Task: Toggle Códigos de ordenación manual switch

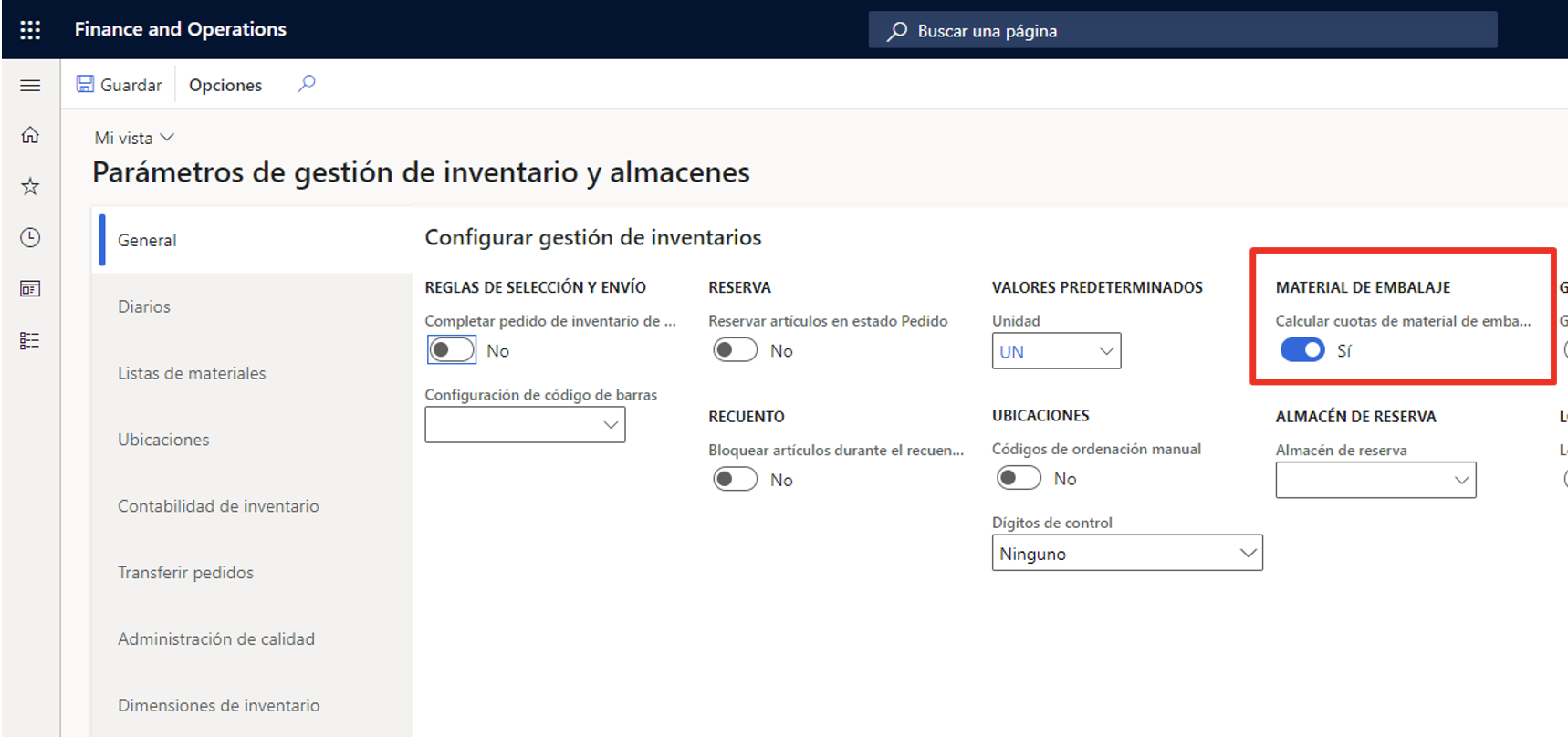Action: (x=1019, y=478)
